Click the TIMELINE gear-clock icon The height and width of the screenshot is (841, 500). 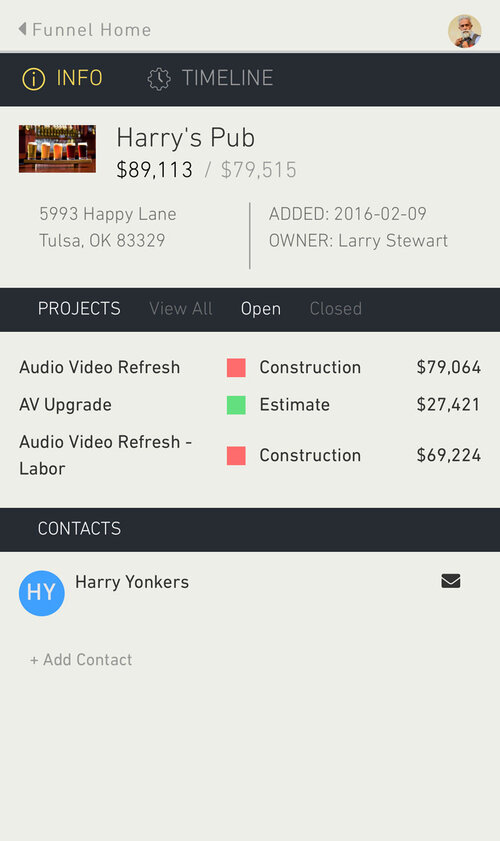159,79
